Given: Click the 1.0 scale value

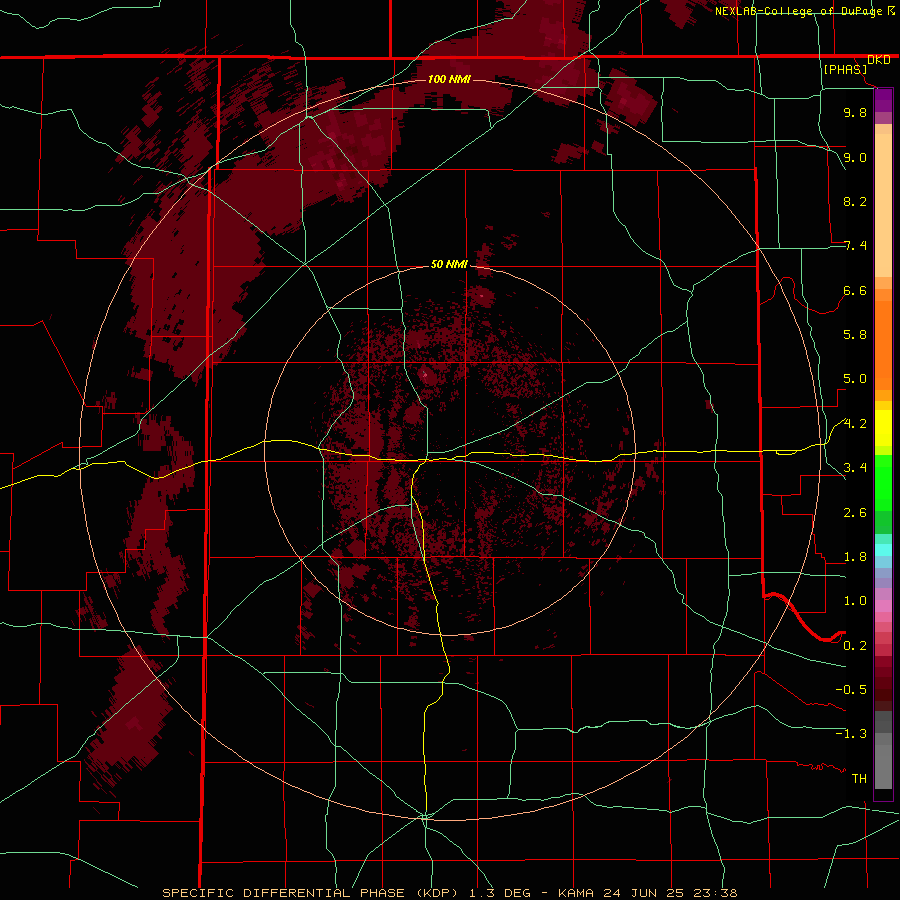Looking at the screenshot, I should (x=855, y=601).
